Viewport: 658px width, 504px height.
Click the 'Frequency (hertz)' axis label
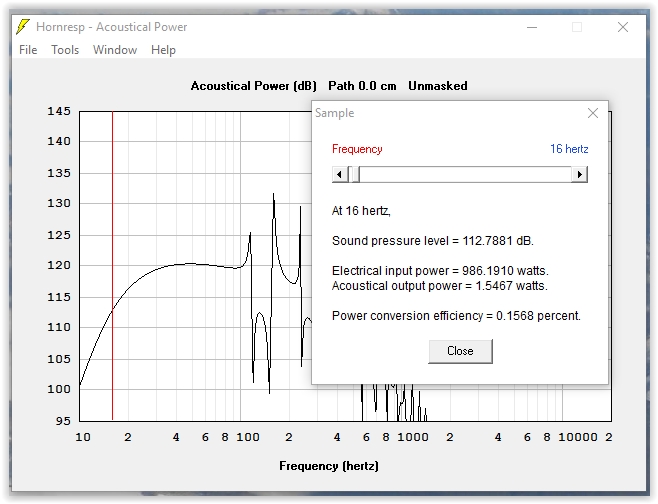coord(329,466)
